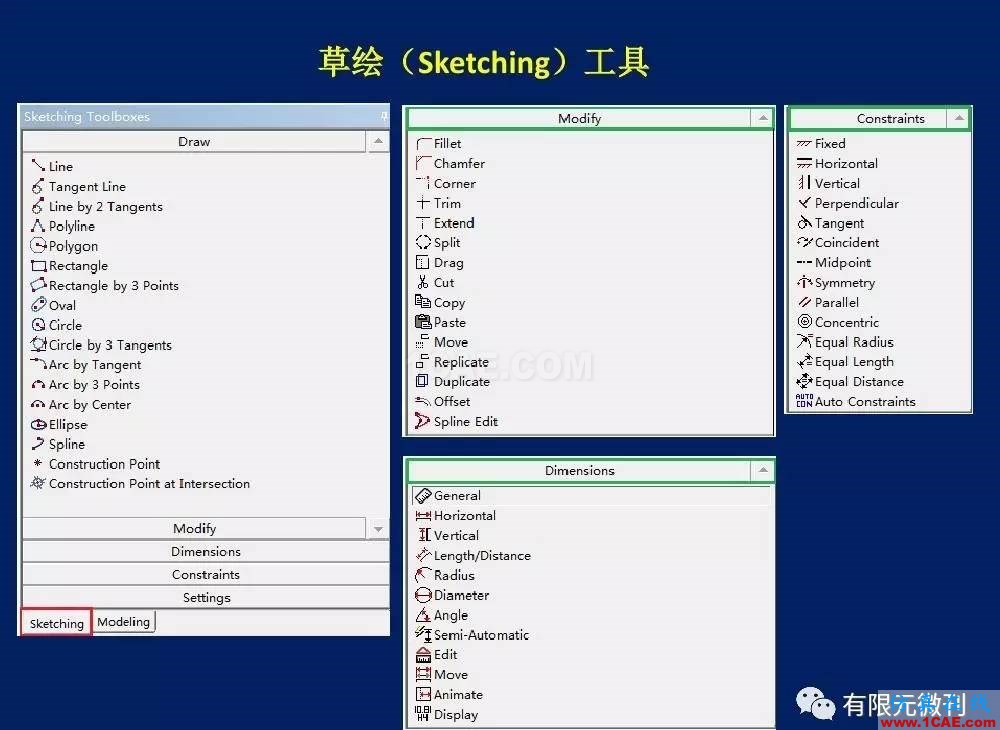Click the Cut scissors icon
The height and width of the screenshot is (730, 1000).
coord(423,283)
